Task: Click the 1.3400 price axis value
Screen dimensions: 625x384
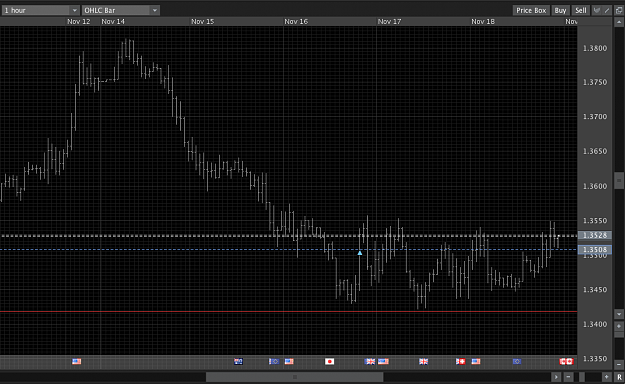Action: pos(595,324)
